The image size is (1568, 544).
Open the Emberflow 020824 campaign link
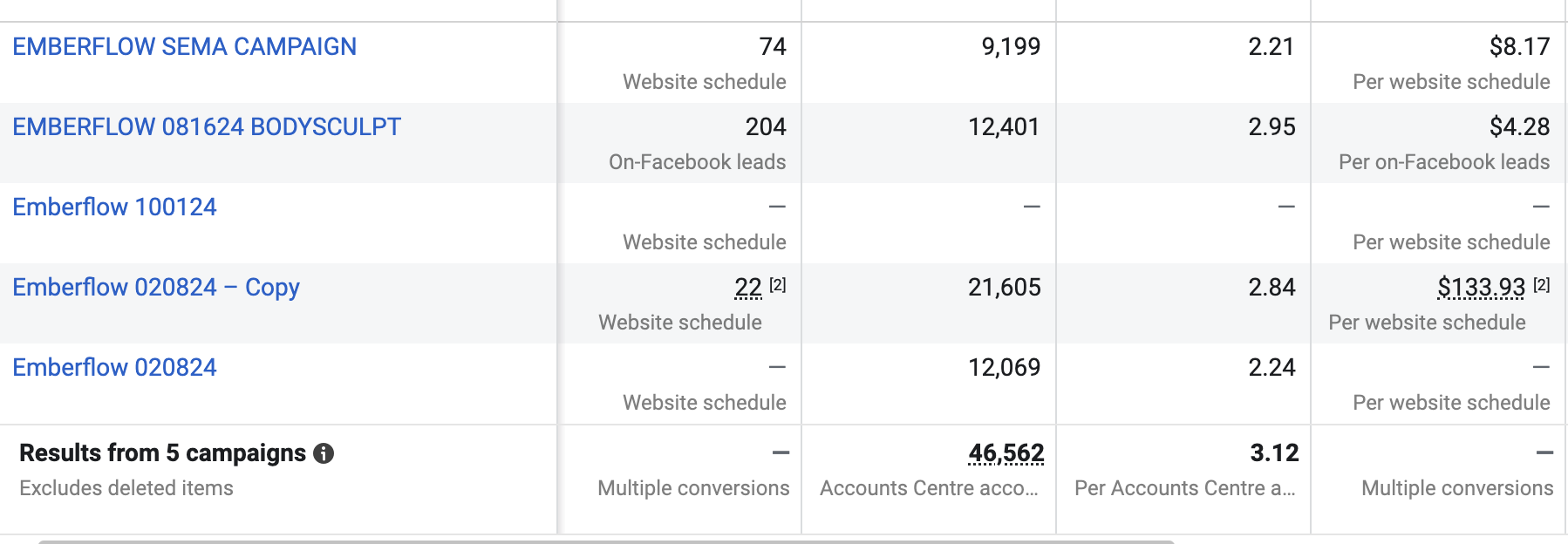click(x=114, y=367)
